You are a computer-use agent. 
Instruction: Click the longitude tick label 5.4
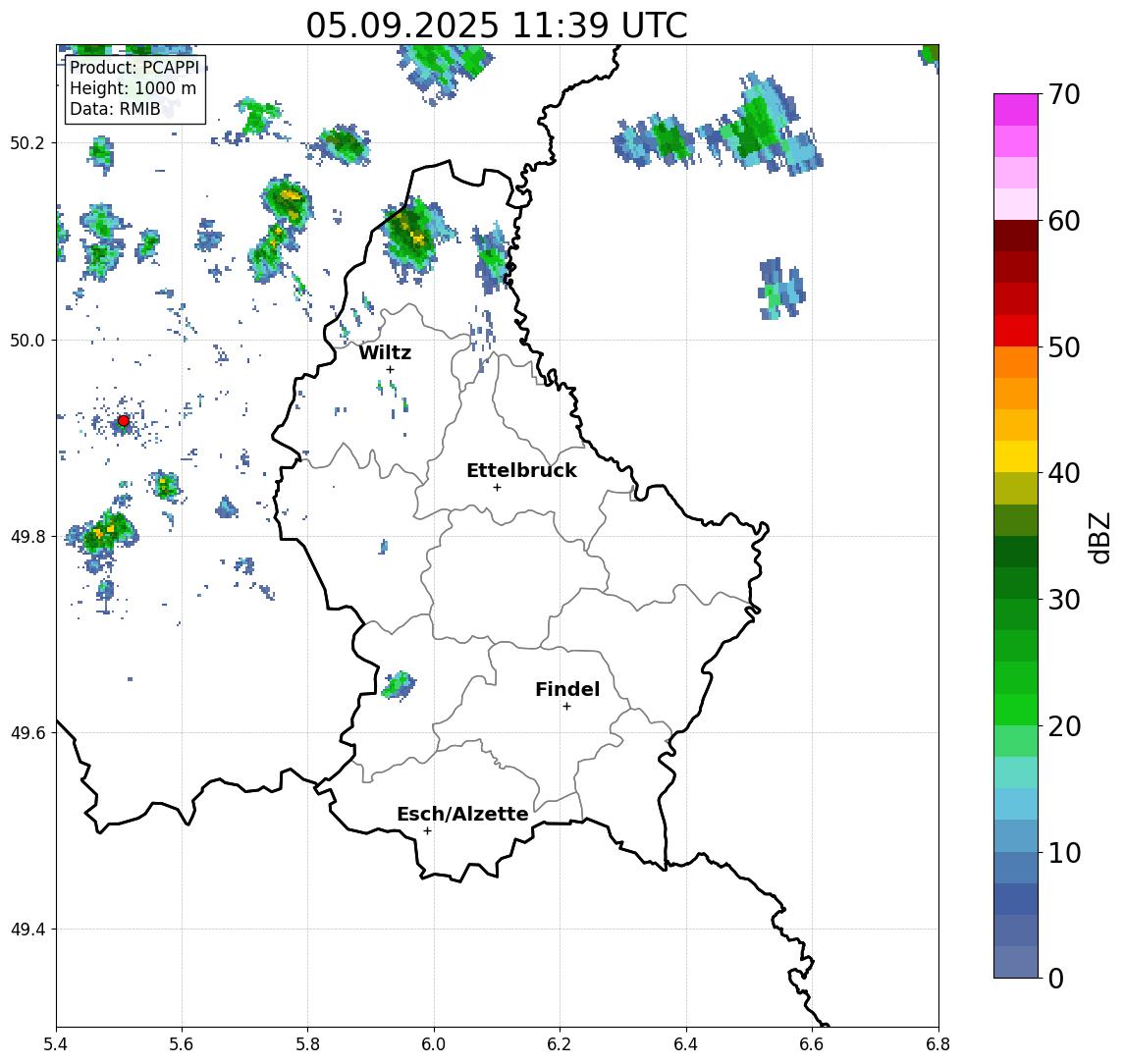point(56,1044)
